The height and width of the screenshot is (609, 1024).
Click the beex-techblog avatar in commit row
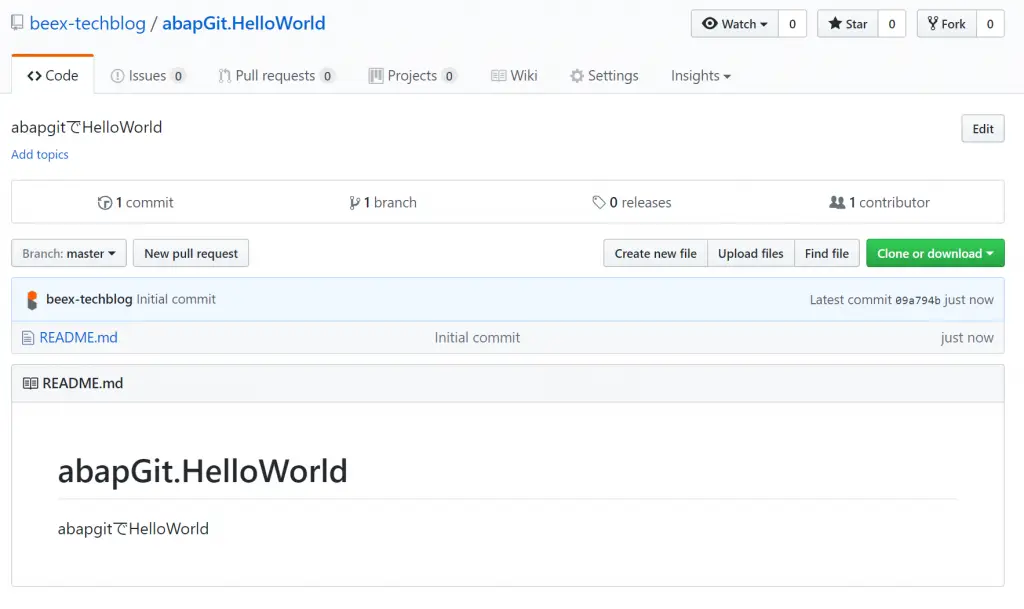point(32,300)
